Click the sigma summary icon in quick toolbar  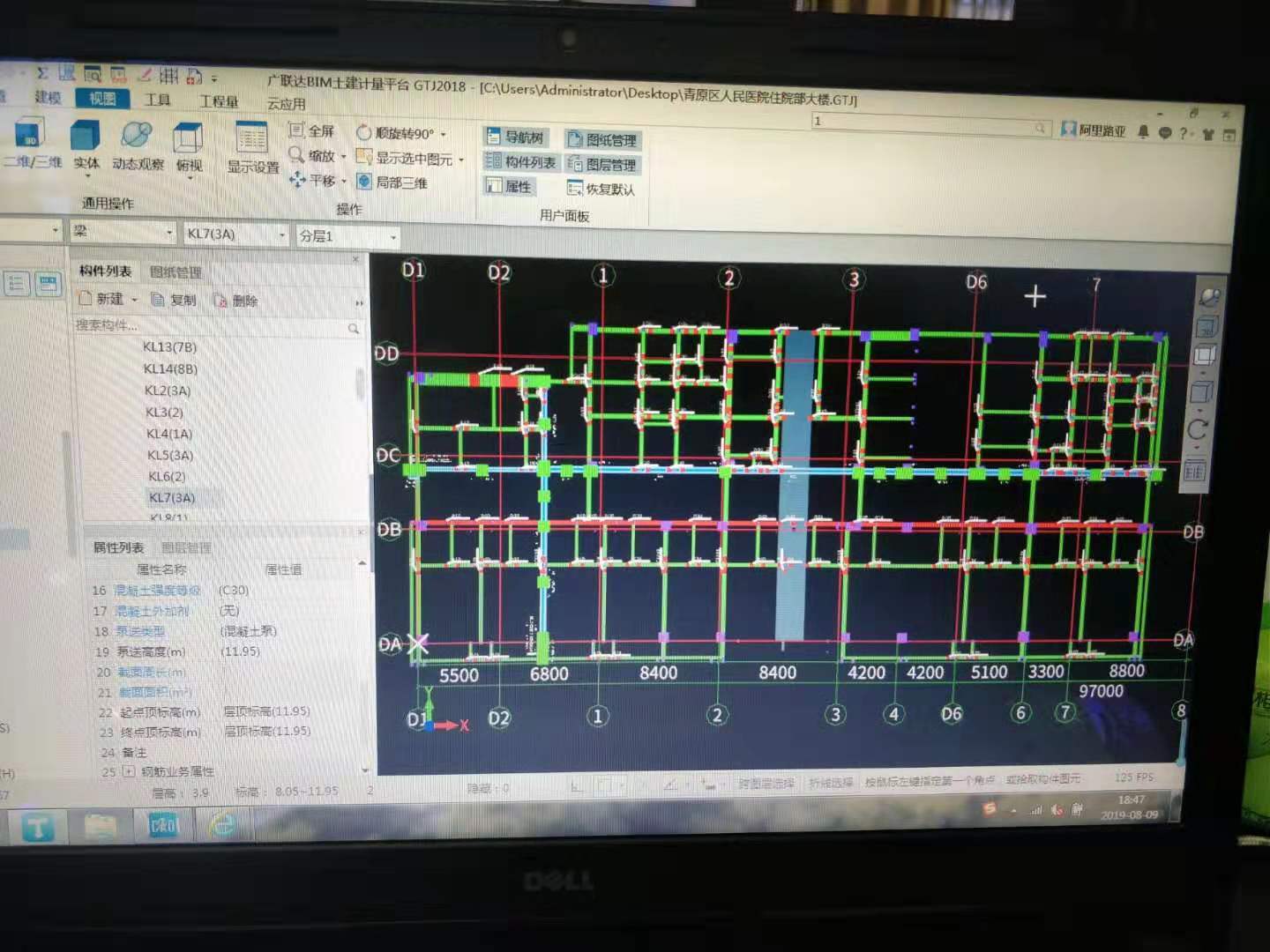click(x=42, y=73)
